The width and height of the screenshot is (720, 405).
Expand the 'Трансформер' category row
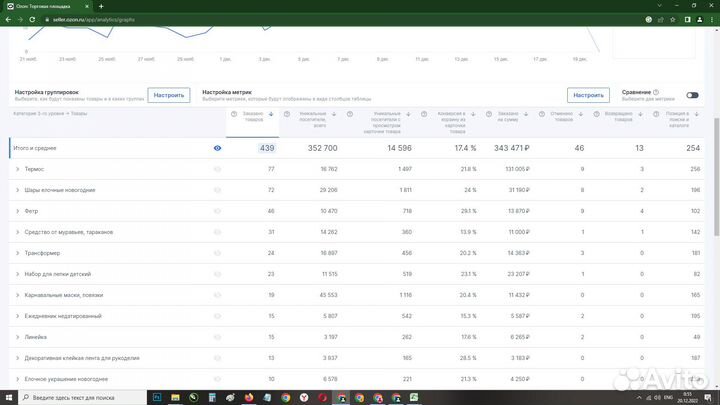coord(18,253)
